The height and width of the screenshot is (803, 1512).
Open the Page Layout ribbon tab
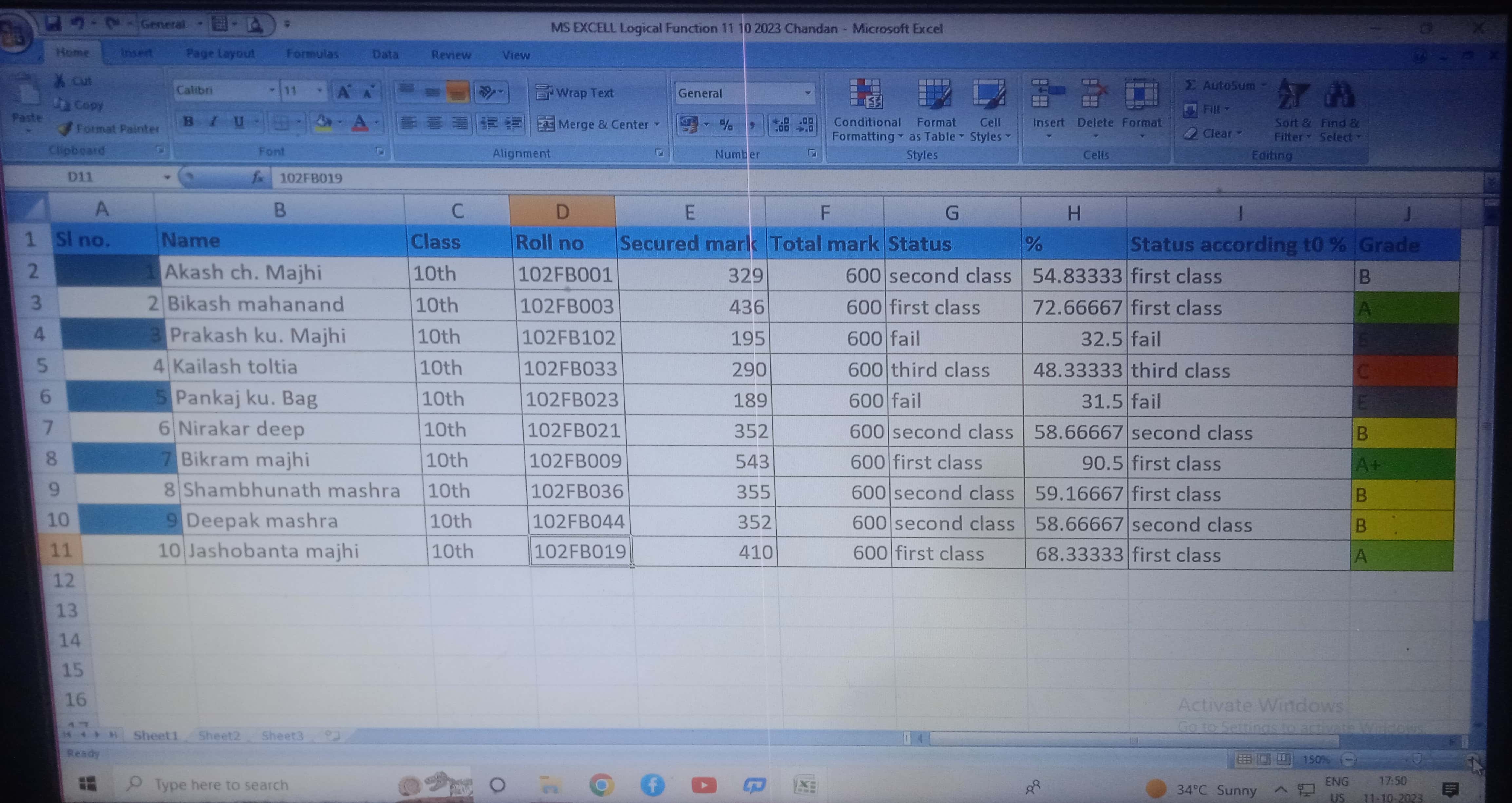[220, 53]
